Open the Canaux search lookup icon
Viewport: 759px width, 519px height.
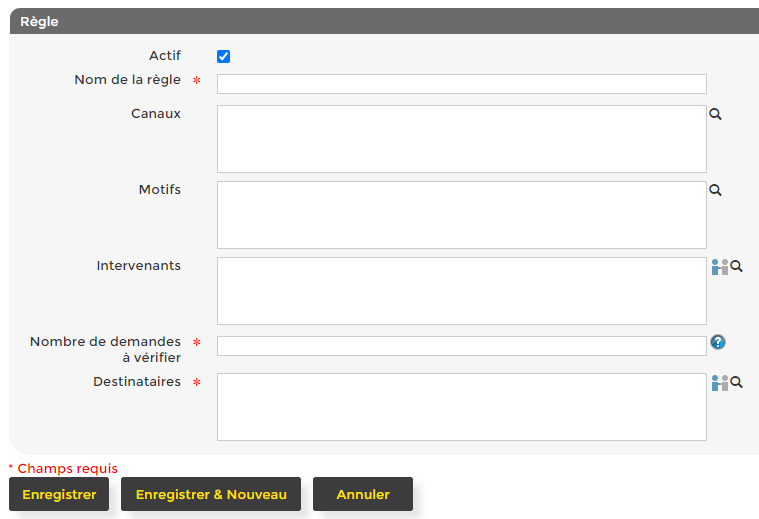(x=715, y=115)
